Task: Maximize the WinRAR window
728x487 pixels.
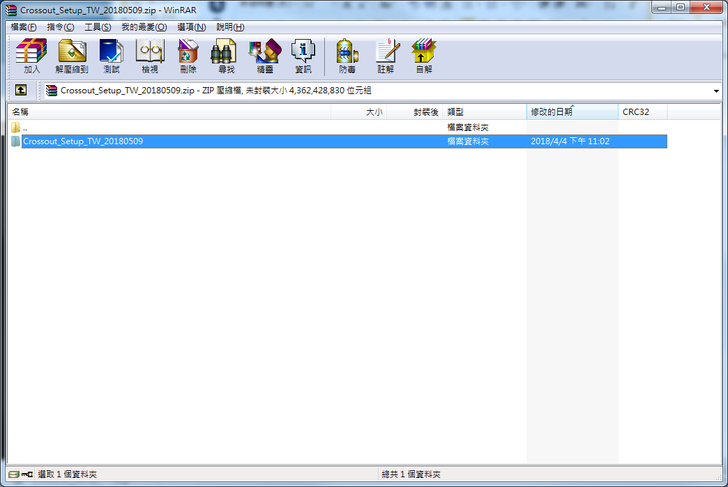Action: pyautogui.click(x=681, y=7)
